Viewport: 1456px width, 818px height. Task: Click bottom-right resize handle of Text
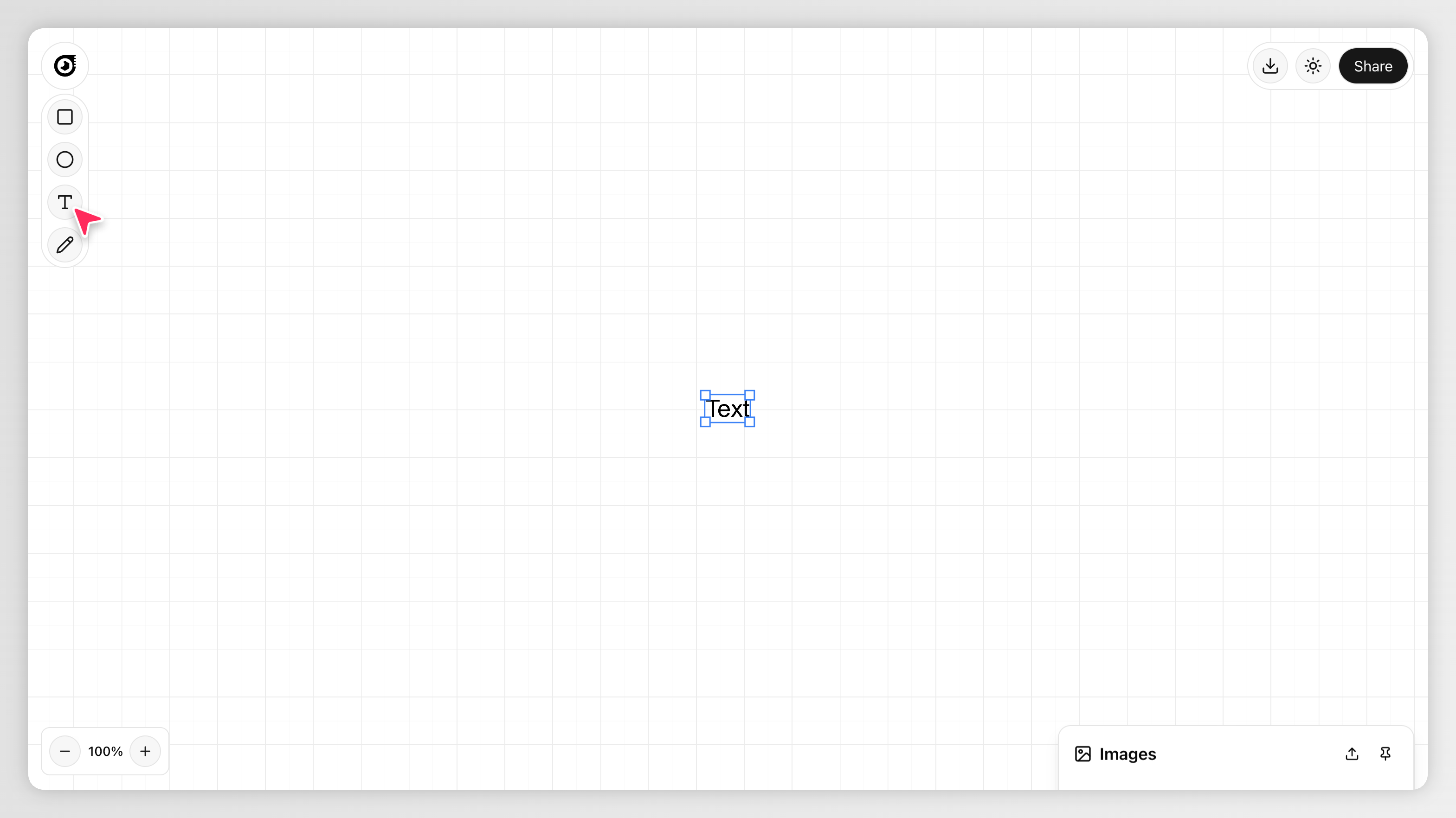tap(749, 422)
